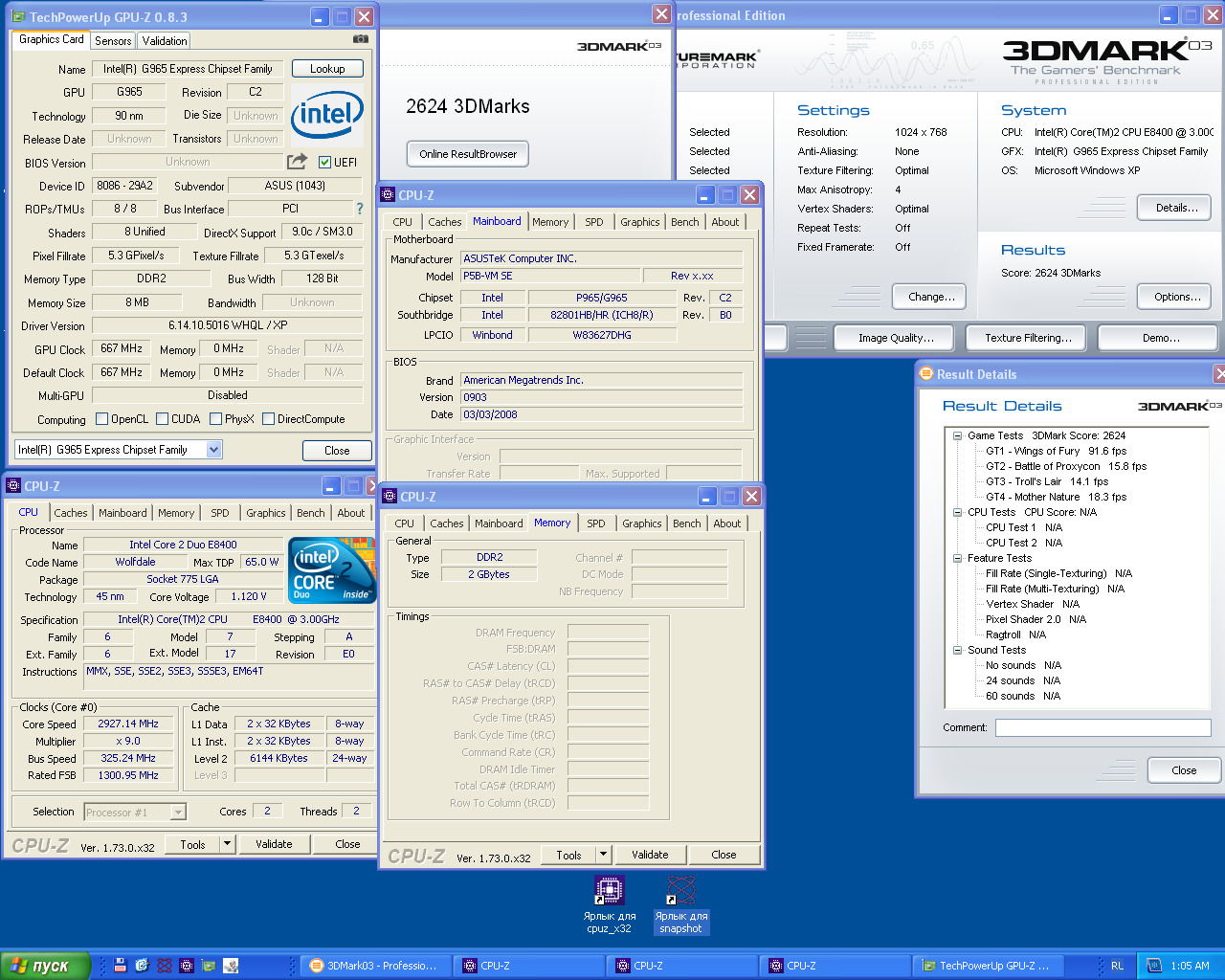Viewport: 1225px width, 980px height.
Task: Open the GPU selection dropdown in GPU-Z
Action: 213,449
